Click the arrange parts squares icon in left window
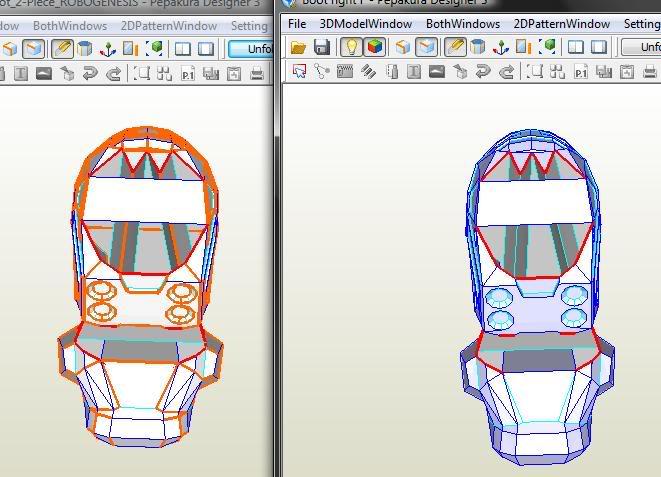The width and height of the screenshot is (661, 477). (164, 74)
